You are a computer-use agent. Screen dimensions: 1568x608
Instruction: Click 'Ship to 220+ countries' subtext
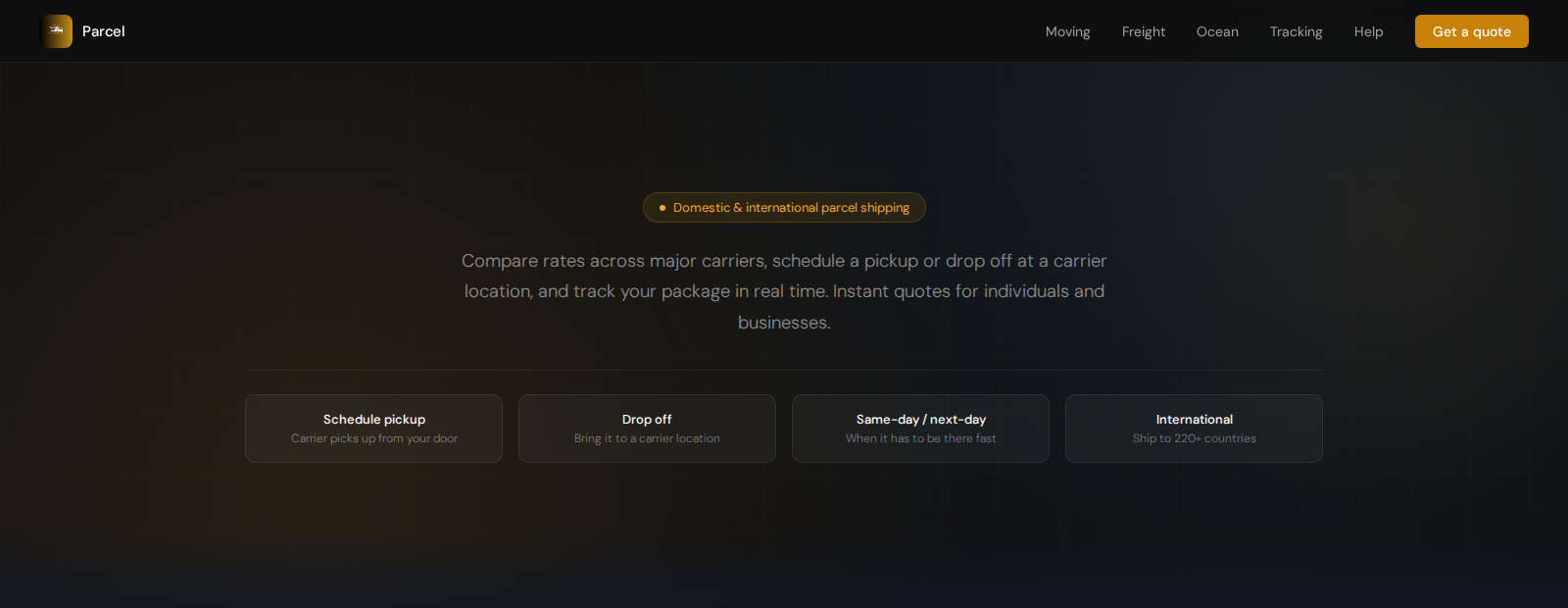pyautogui.click(x=1194, y=438)
